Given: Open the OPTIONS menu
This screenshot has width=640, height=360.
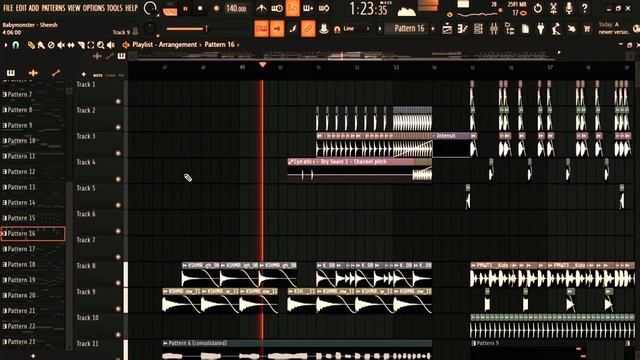Looking at the screenshot, I should pos(93,8).
